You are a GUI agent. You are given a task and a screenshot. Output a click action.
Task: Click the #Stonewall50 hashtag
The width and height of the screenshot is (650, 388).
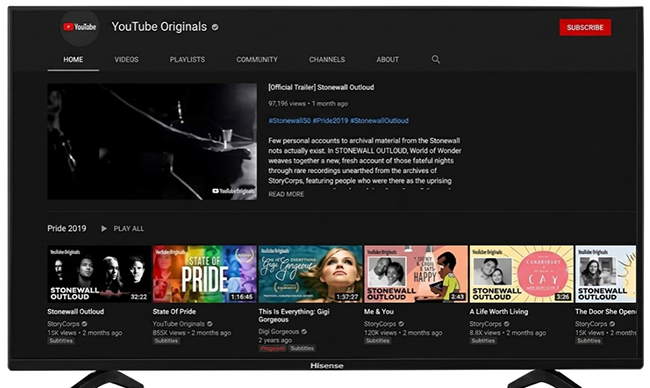(289, 121)
